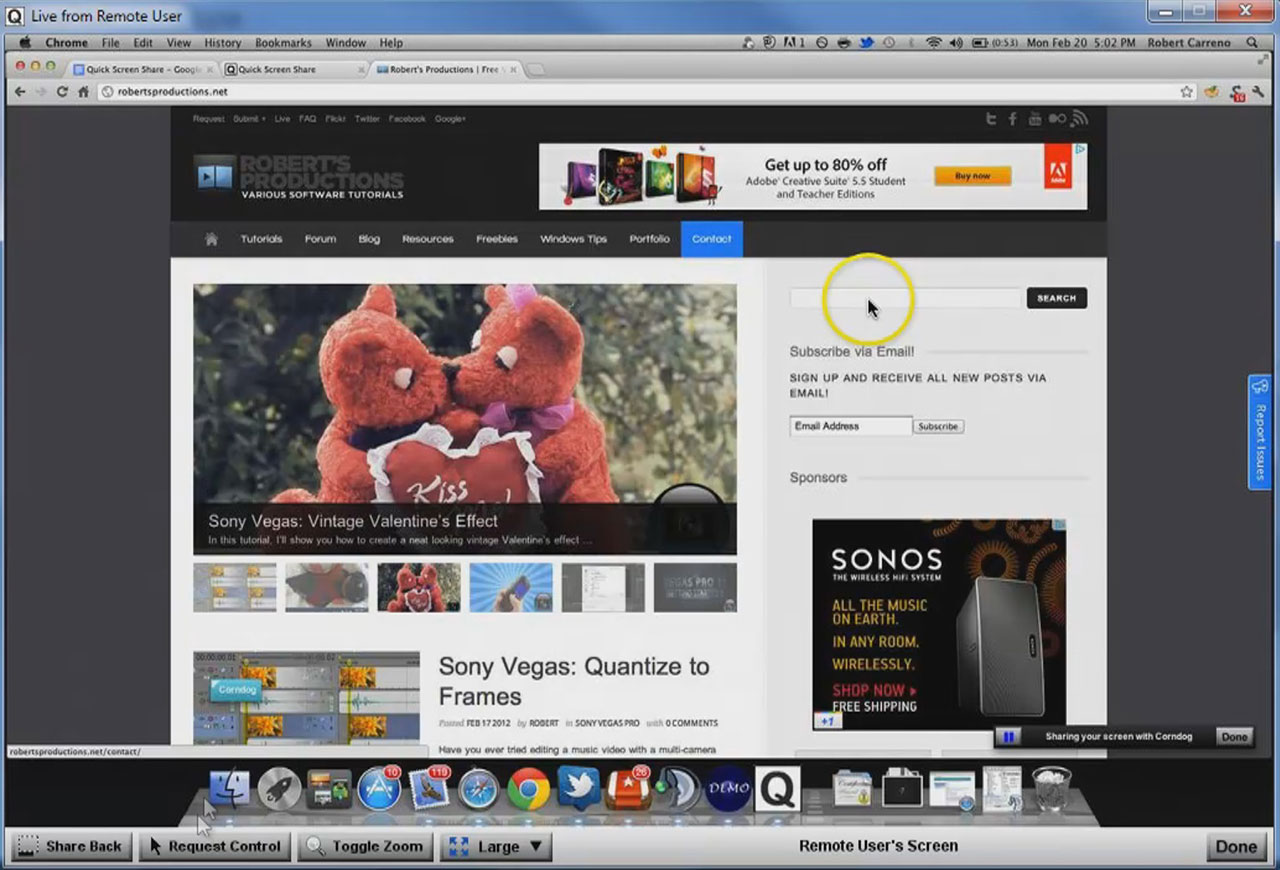
Task: Click the Email Address input field
Action: (851, 426)
